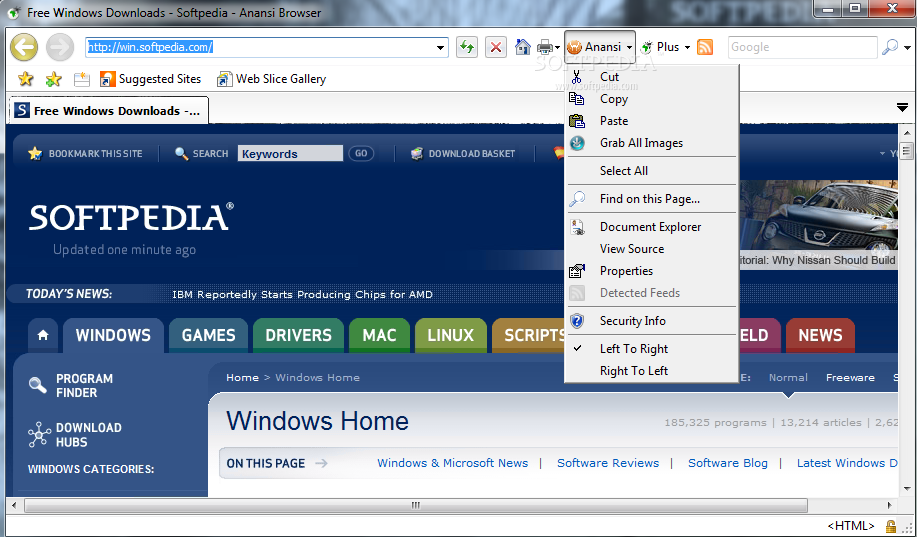Click the padlock icon in status bar

[891, 526]
